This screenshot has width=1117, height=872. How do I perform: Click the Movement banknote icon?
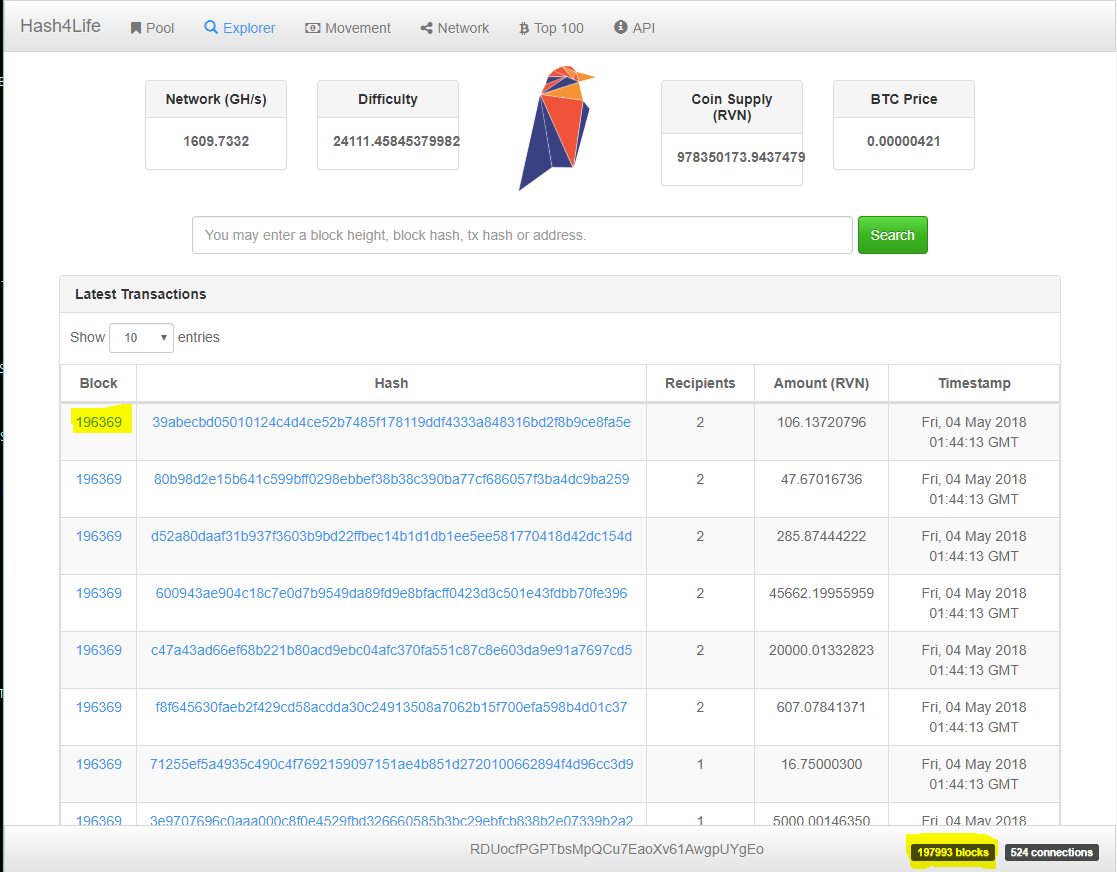[312, 28]
